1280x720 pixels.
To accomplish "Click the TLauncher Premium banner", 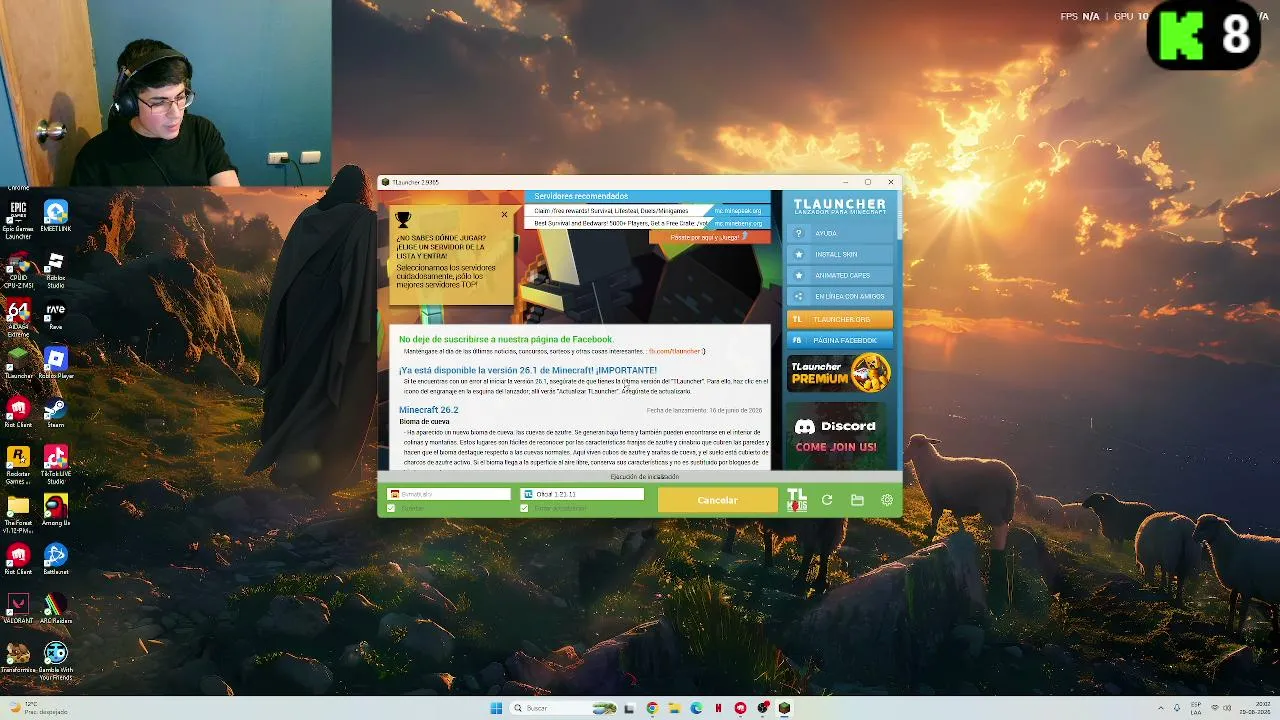I will [x=840, y=373].
